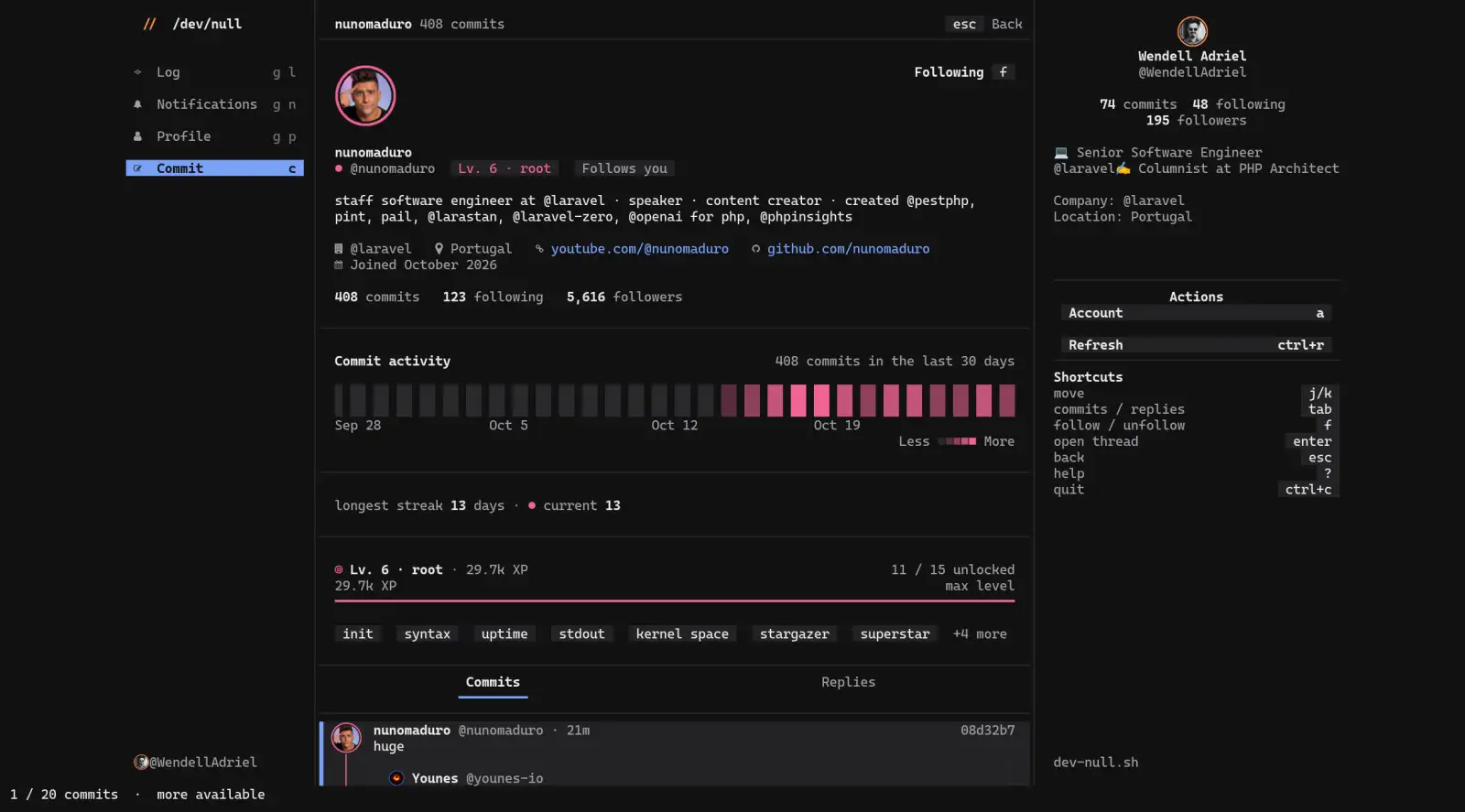The width and height of the screenshot is (1465, 812).
Task: Switch to the Replies tab
Action: coord(848,683)
